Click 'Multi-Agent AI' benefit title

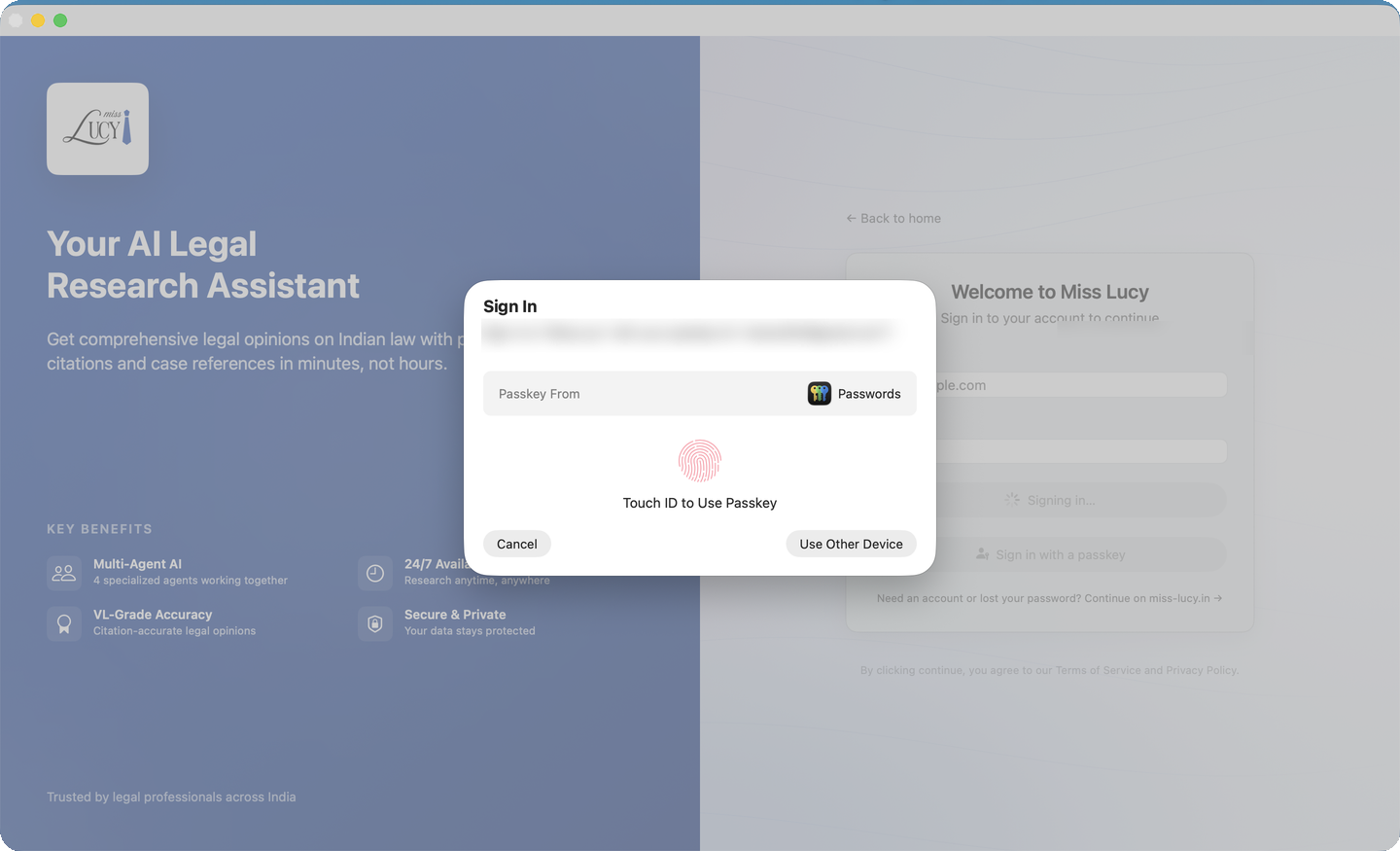pos(137,564)
